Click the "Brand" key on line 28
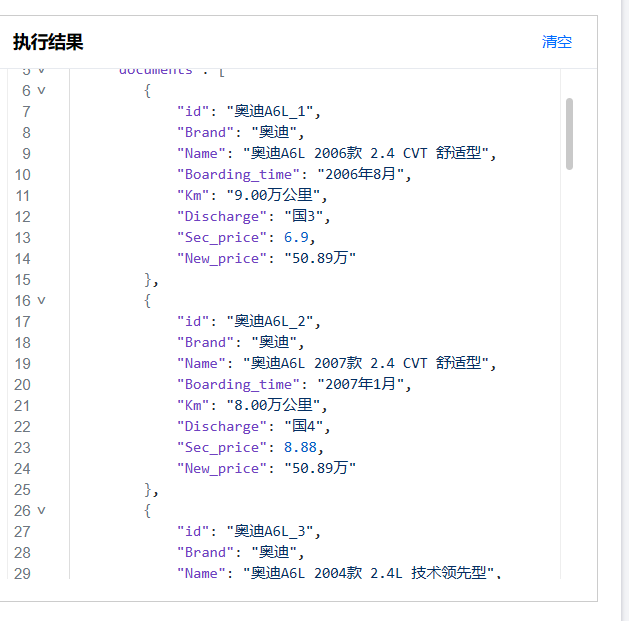 [205, 552]
